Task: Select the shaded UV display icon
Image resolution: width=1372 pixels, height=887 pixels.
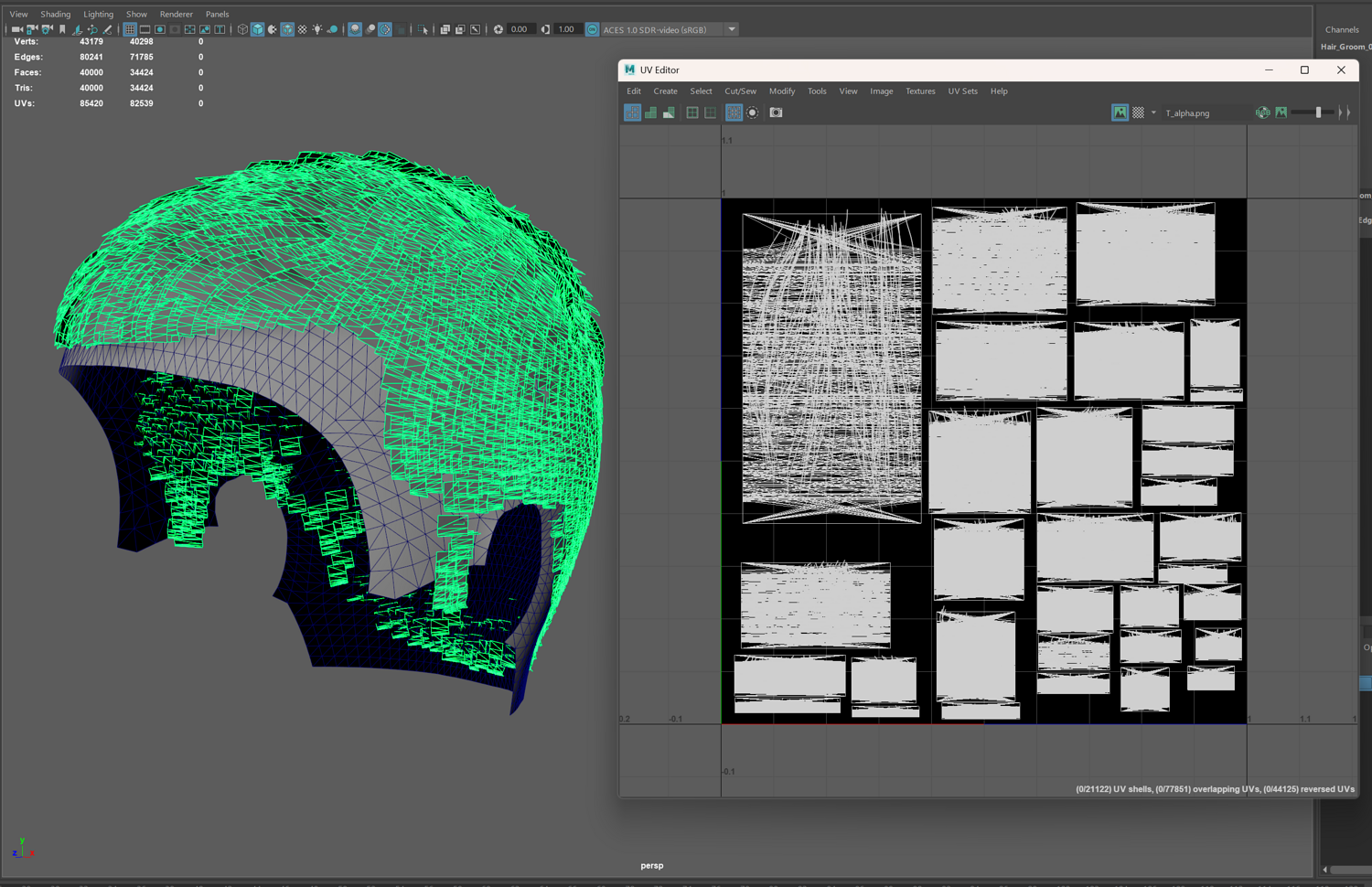Action: click(x=650, y=112)
